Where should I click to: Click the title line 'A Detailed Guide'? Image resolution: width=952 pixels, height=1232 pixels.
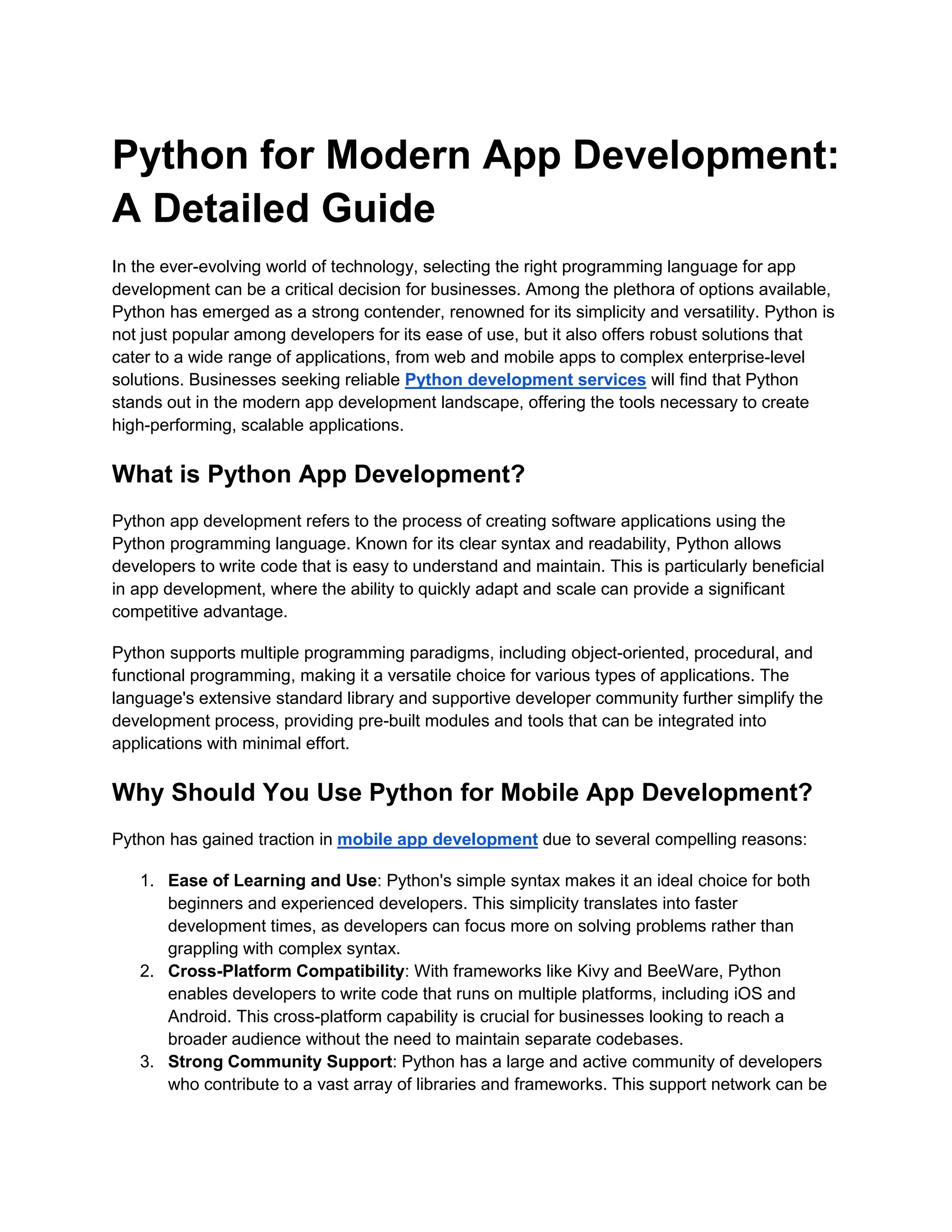click(273, 208)
